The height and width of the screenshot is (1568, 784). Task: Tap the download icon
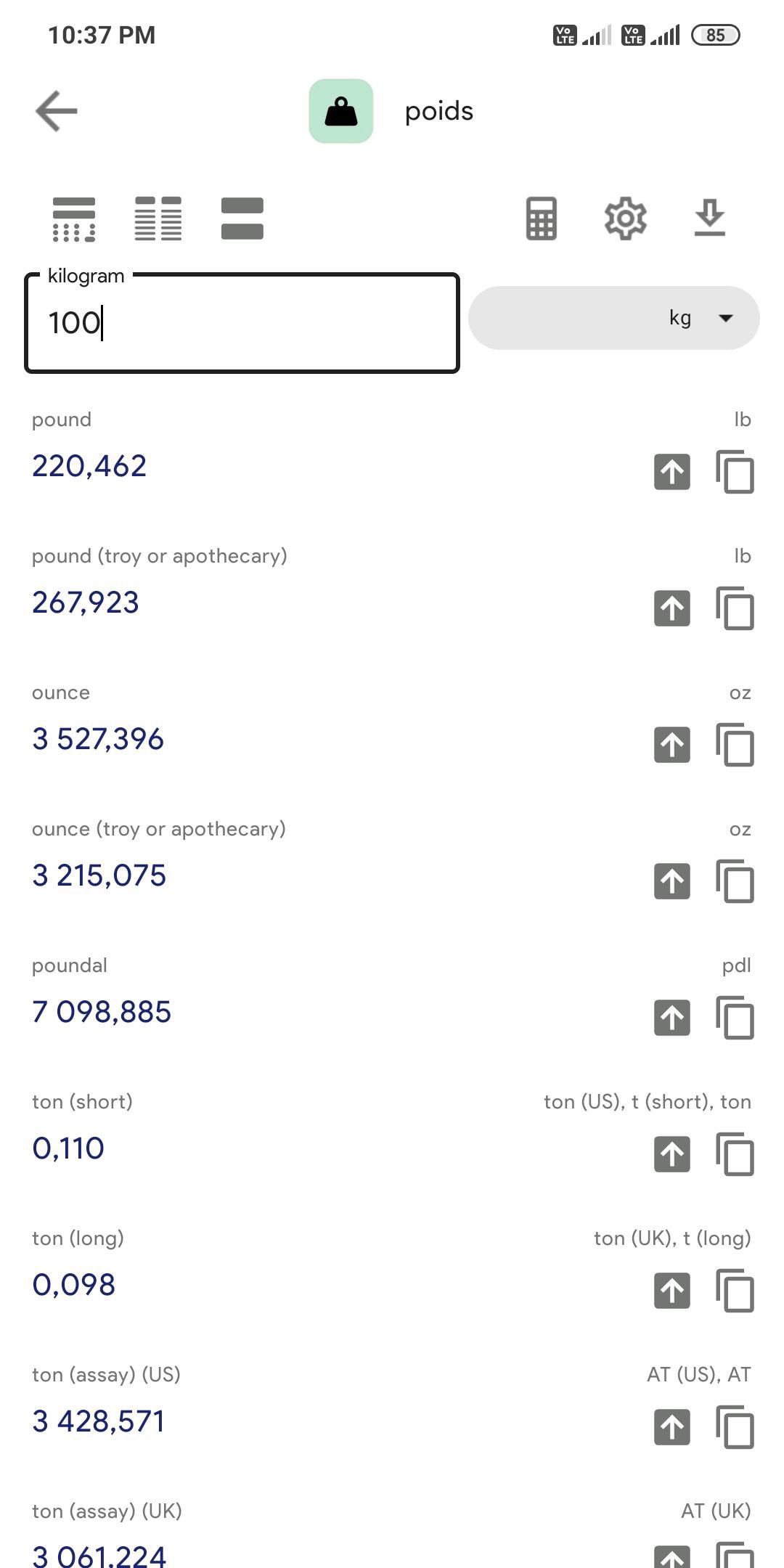tap(709, 218)
